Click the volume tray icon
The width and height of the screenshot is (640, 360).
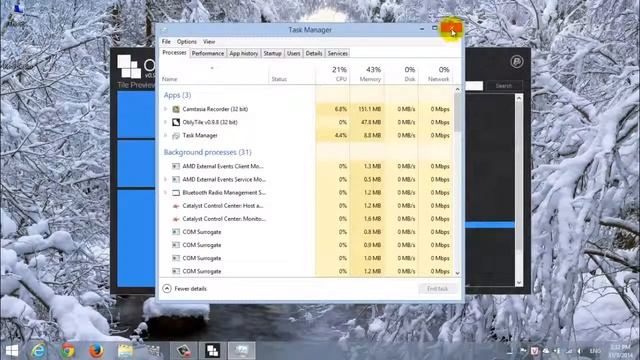tap(579, 351)
